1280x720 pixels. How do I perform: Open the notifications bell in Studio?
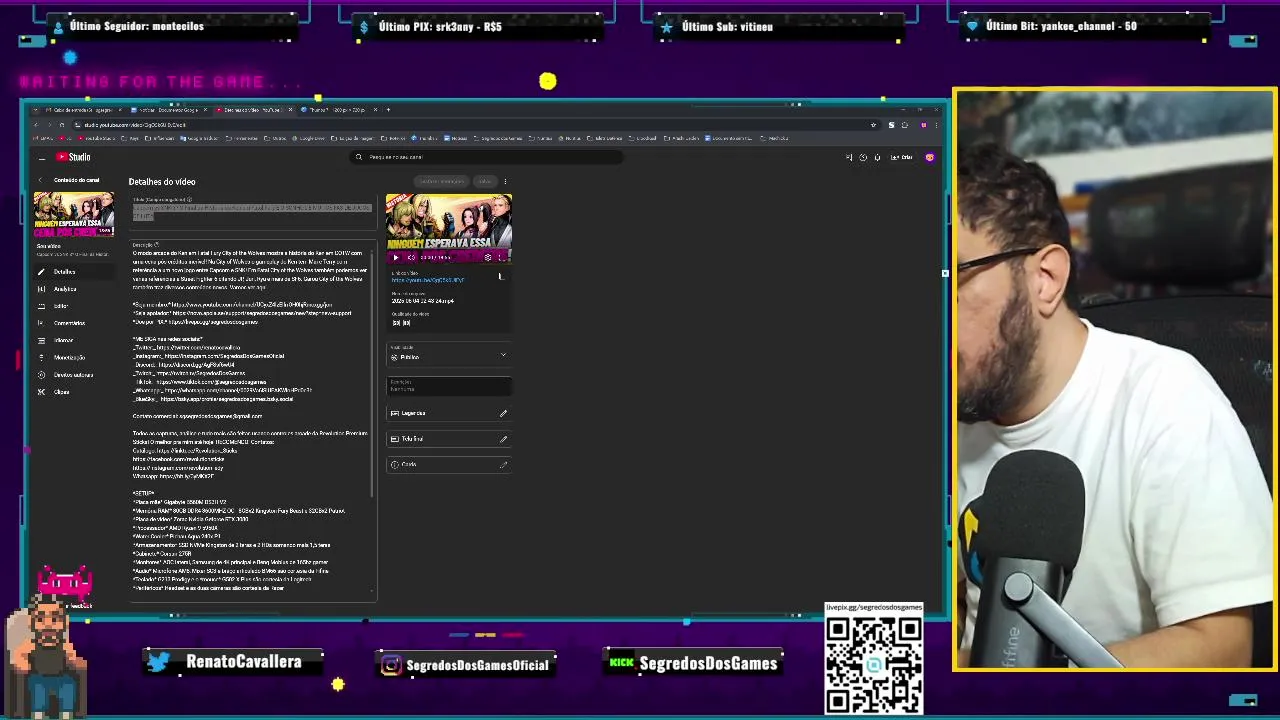[x=877, y=157]
